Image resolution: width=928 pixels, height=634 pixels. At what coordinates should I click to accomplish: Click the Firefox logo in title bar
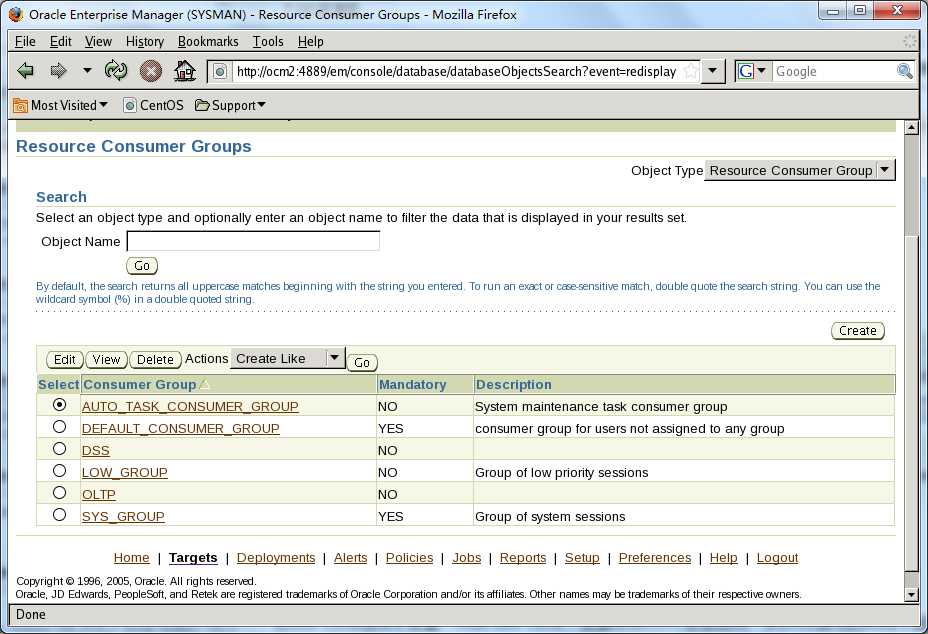pyautogui.click(x=16, y=14)
